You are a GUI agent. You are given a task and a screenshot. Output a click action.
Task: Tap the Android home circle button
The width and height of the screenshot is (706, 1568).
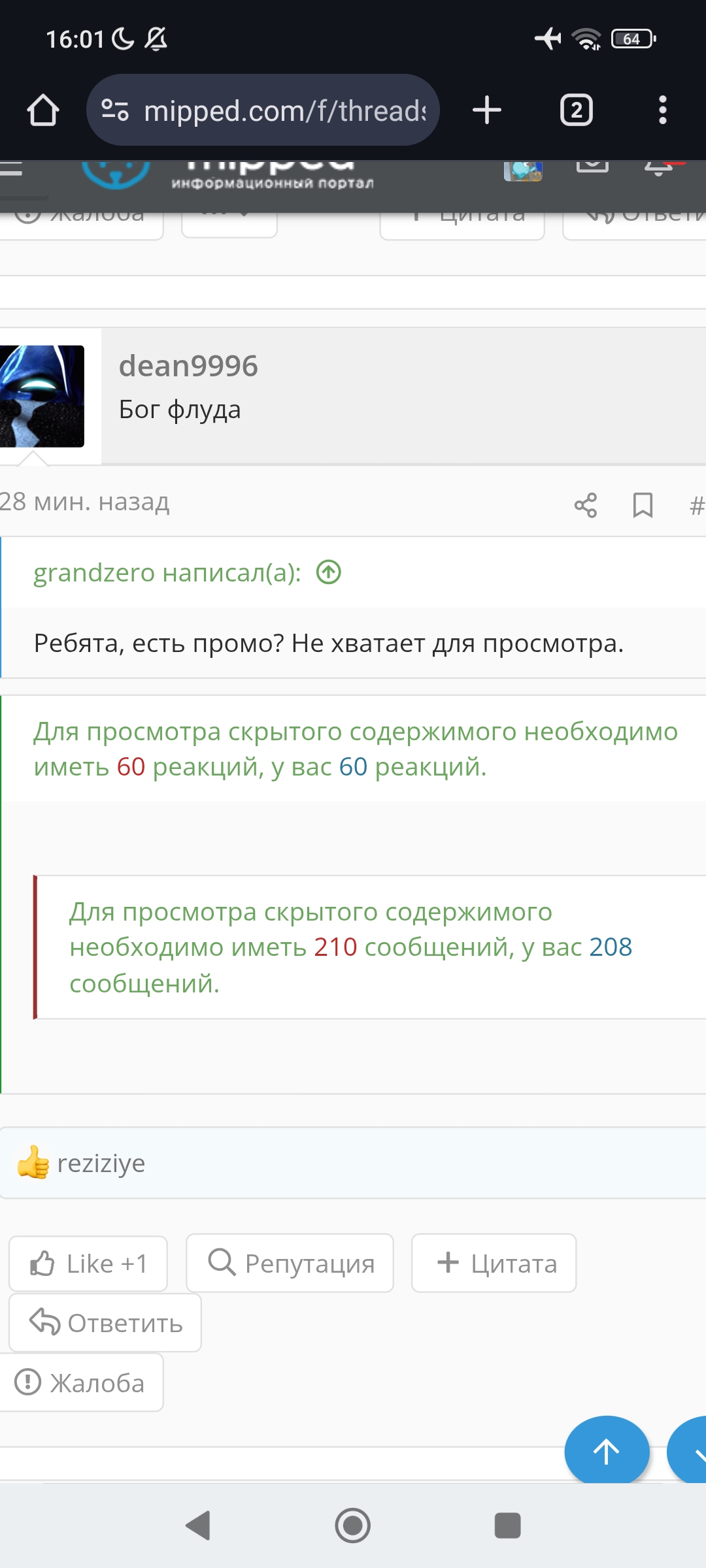point(353,1526)
